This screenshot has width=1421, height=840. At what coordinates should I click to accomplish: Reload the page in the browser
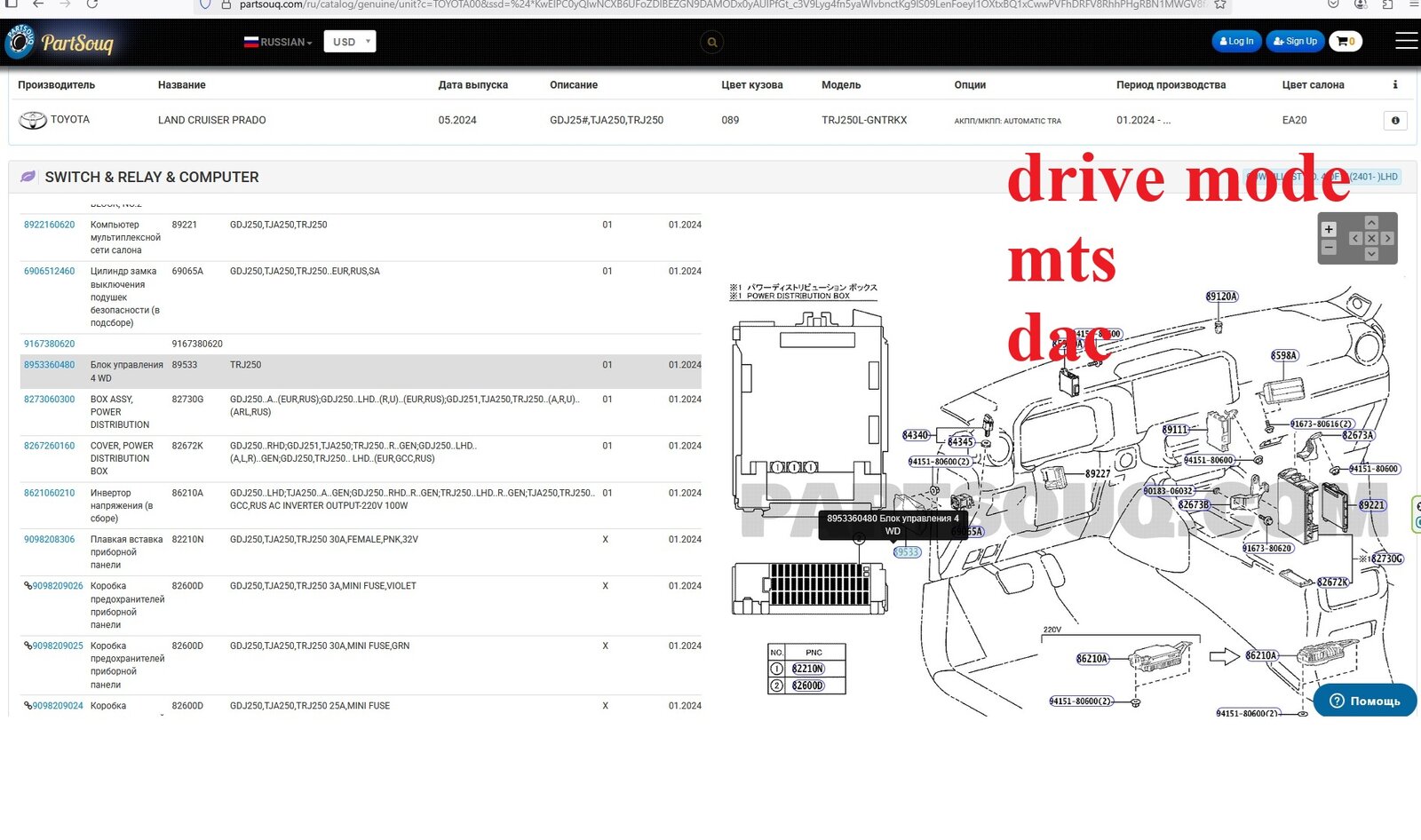[92, 4]
